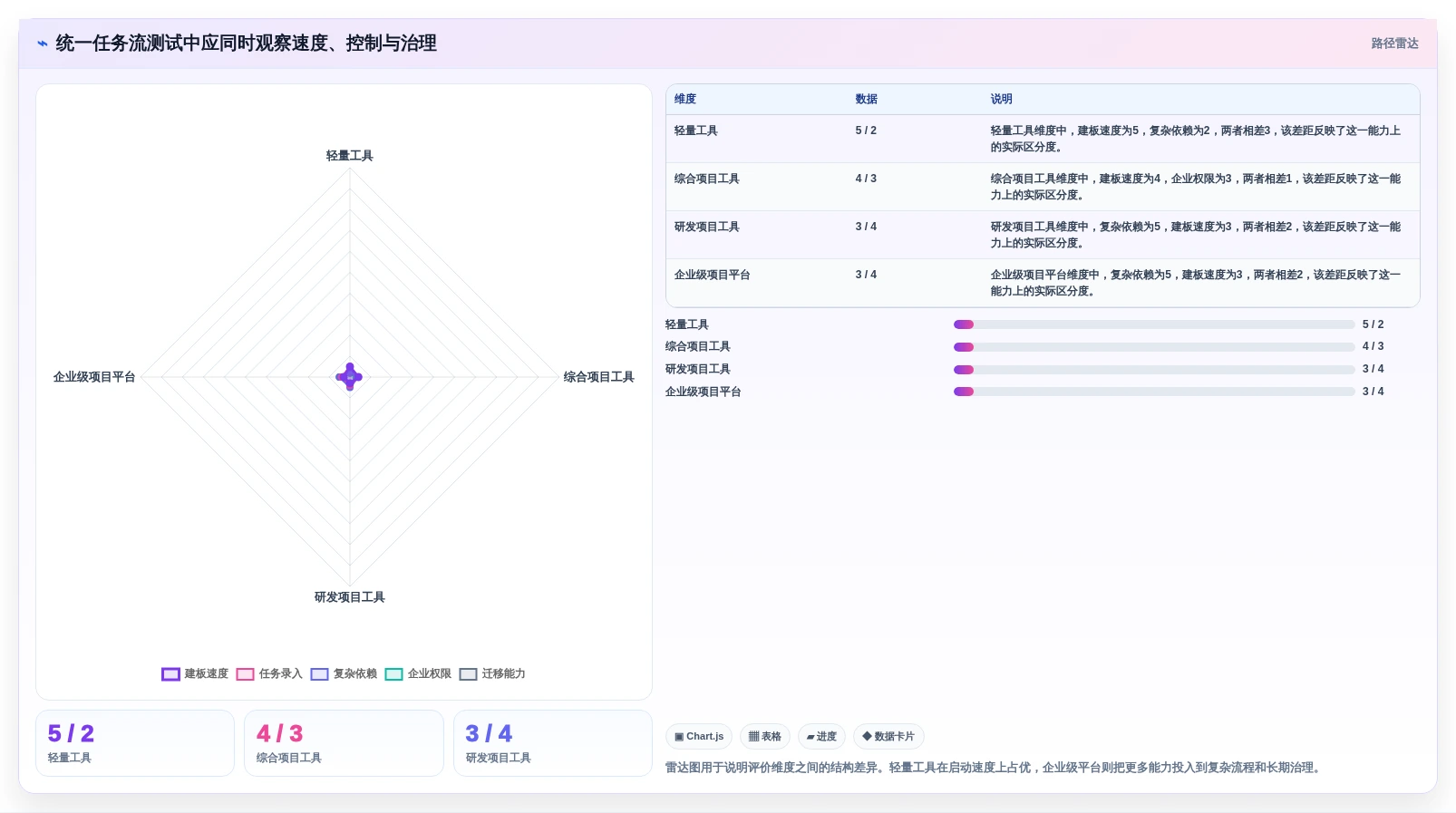Select the 5 / 2 轻量工具 data card
1456x813 pixels.
(135, 743)
